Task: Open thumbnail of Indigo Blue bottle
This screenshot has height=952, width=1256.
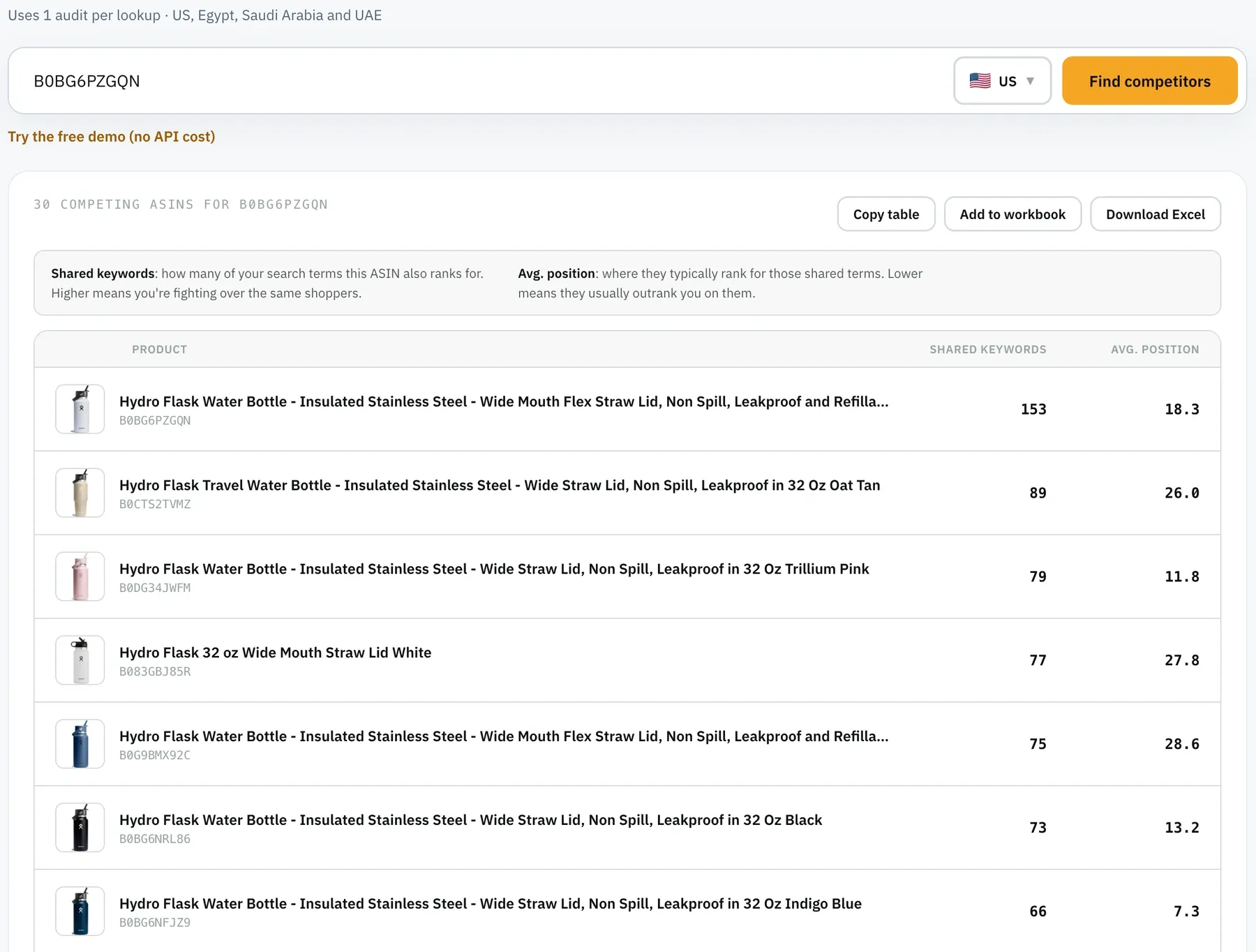Action: point(80,912)
